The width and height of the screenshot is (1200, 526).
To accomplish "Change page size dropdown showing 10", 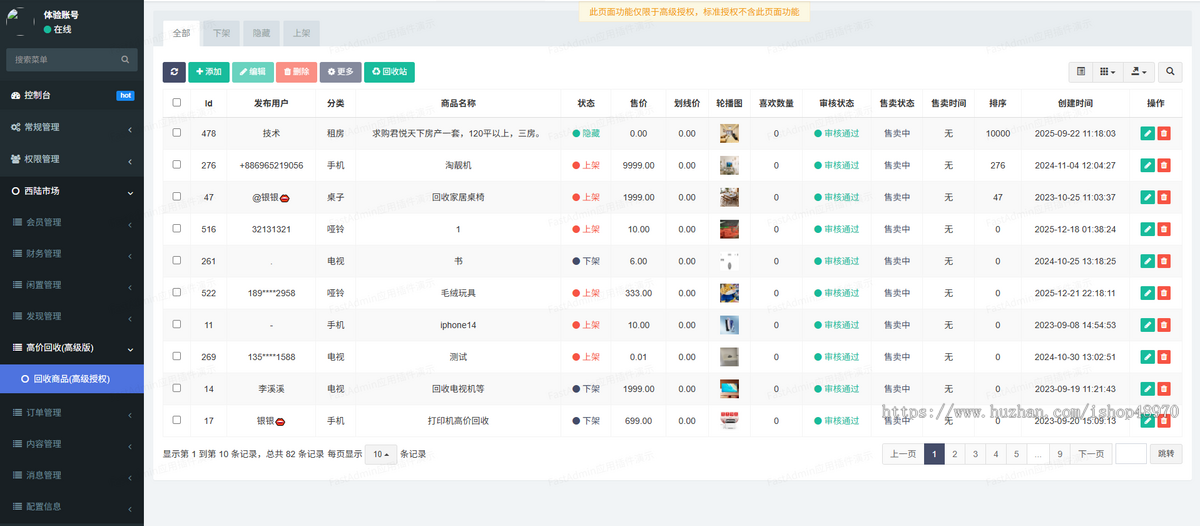I will [380, 454].
